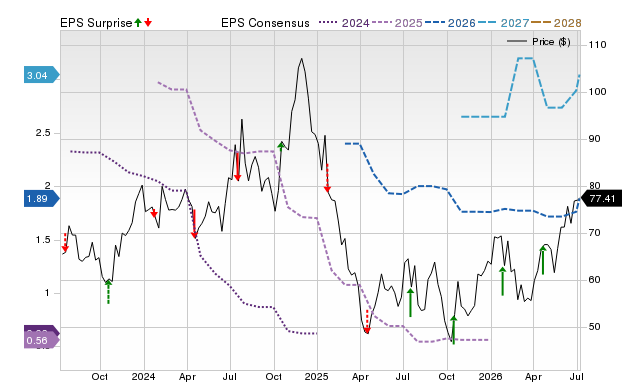Select the red surprise arrow at April 2024
This screenshot has width=640, height=382.
[194, 224]
